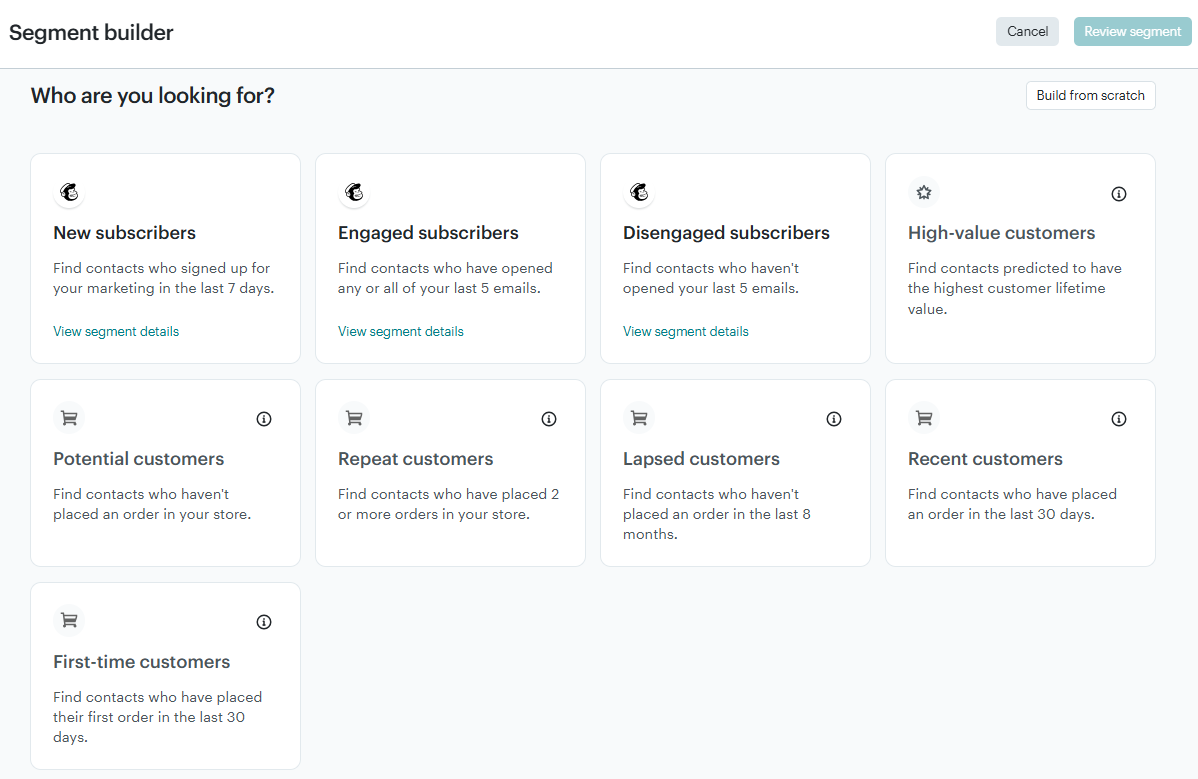Screen dimensions: 1198x779
Task: Cancel the segment builder
Action: 1027,31
